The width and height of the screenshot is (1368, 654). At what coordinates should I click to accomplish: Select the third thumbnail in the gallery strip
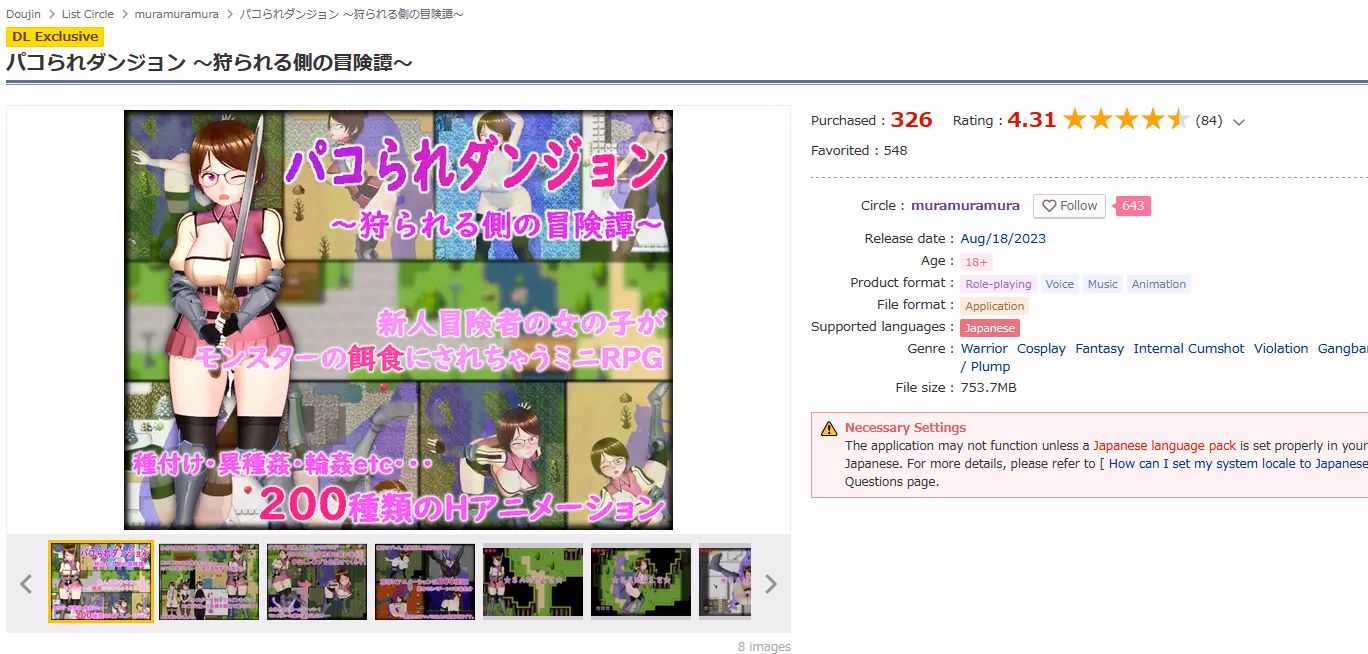pyautogui.click(x=317, y=582)
